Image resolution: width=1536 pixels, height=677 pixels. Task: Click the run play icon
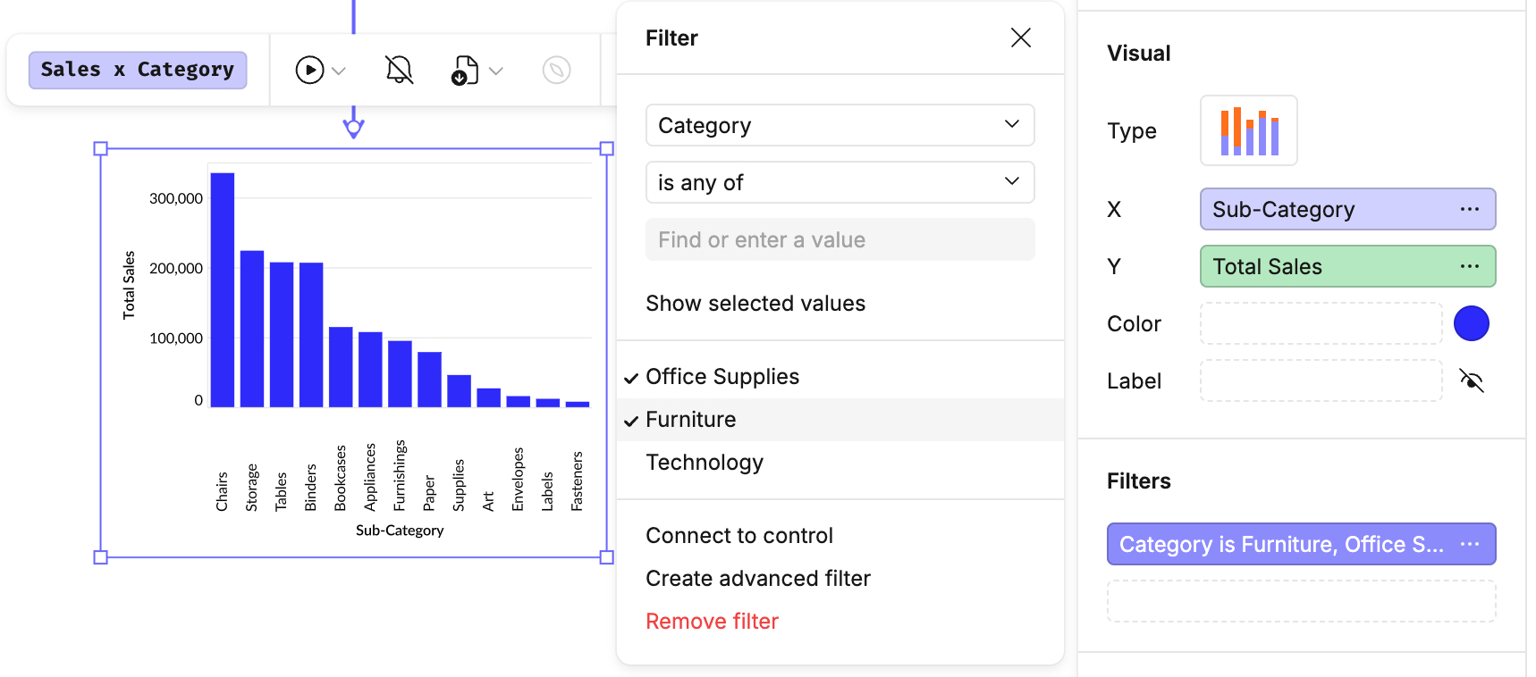click(x=309, y=70)
